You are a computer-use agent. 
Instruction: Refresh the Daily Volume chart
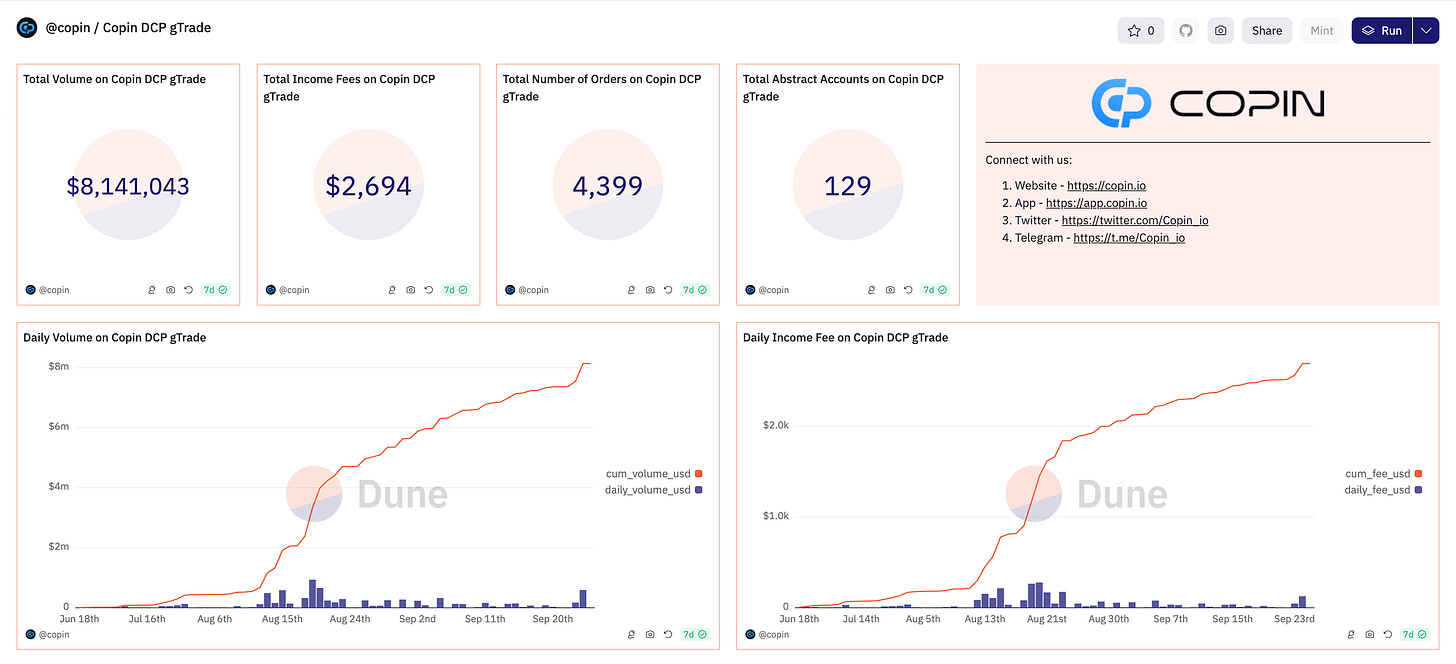[x=668, y=634]
